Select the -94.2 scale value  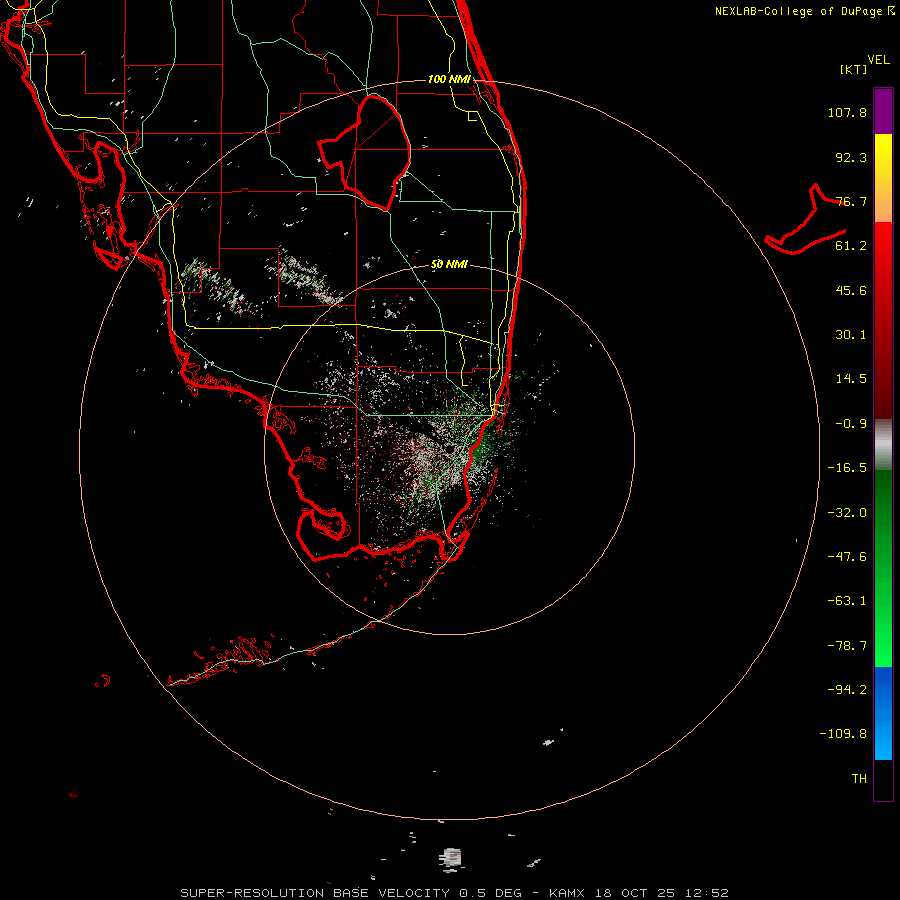tap(847, 689)
